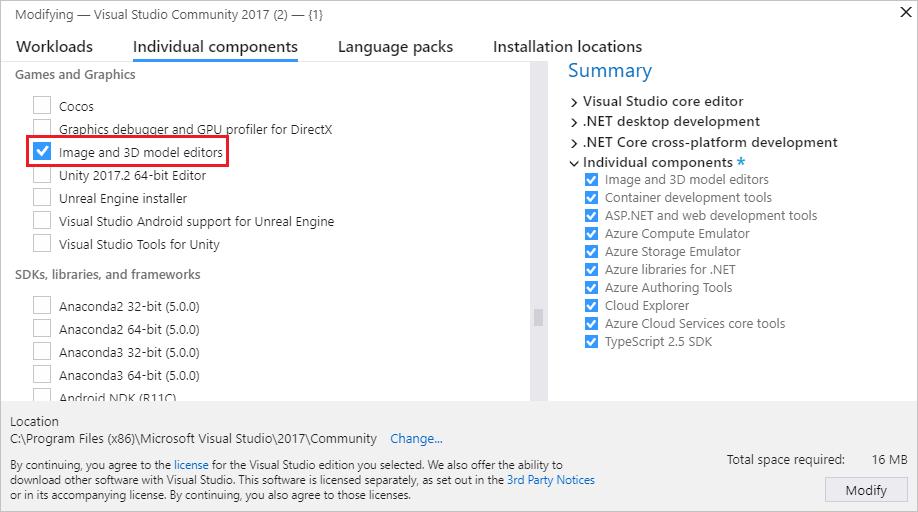Image resolution: width=918 pixels, height=512 pixels.
Task: Check Unity 2017.2 64-bit Editor
Action: [x=42, y=175]
